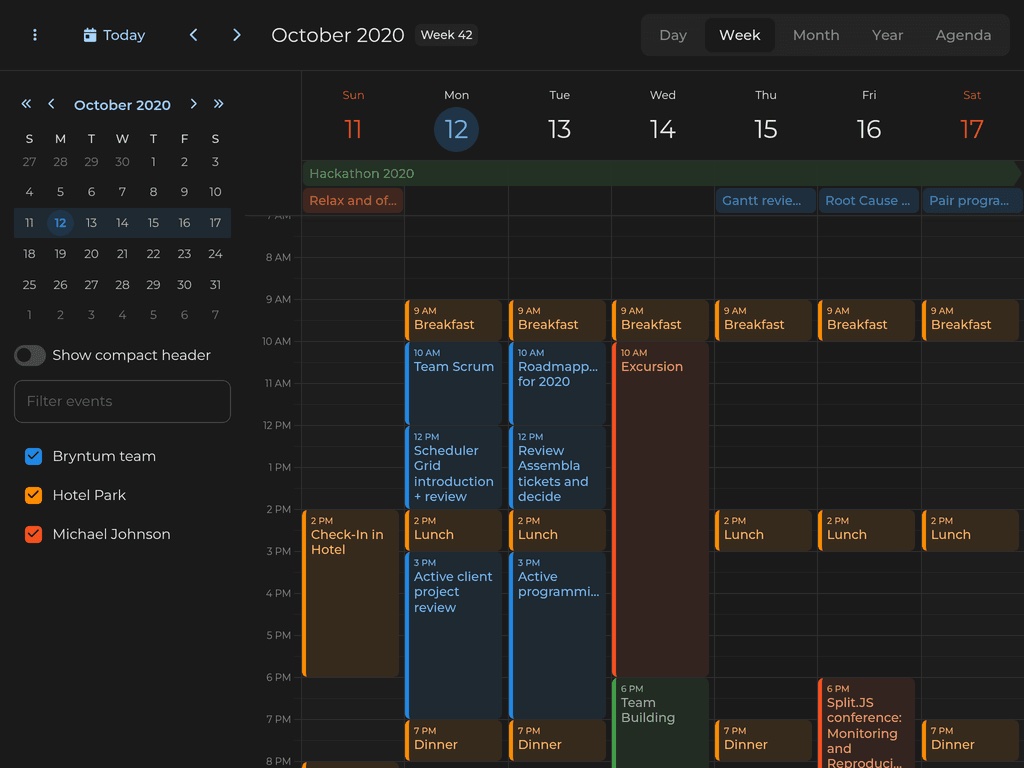Screen dimensions: 1024x768
Task: Open the Gantt revie... all-day event
Action: pyautogui.click(x=765, y=200)
